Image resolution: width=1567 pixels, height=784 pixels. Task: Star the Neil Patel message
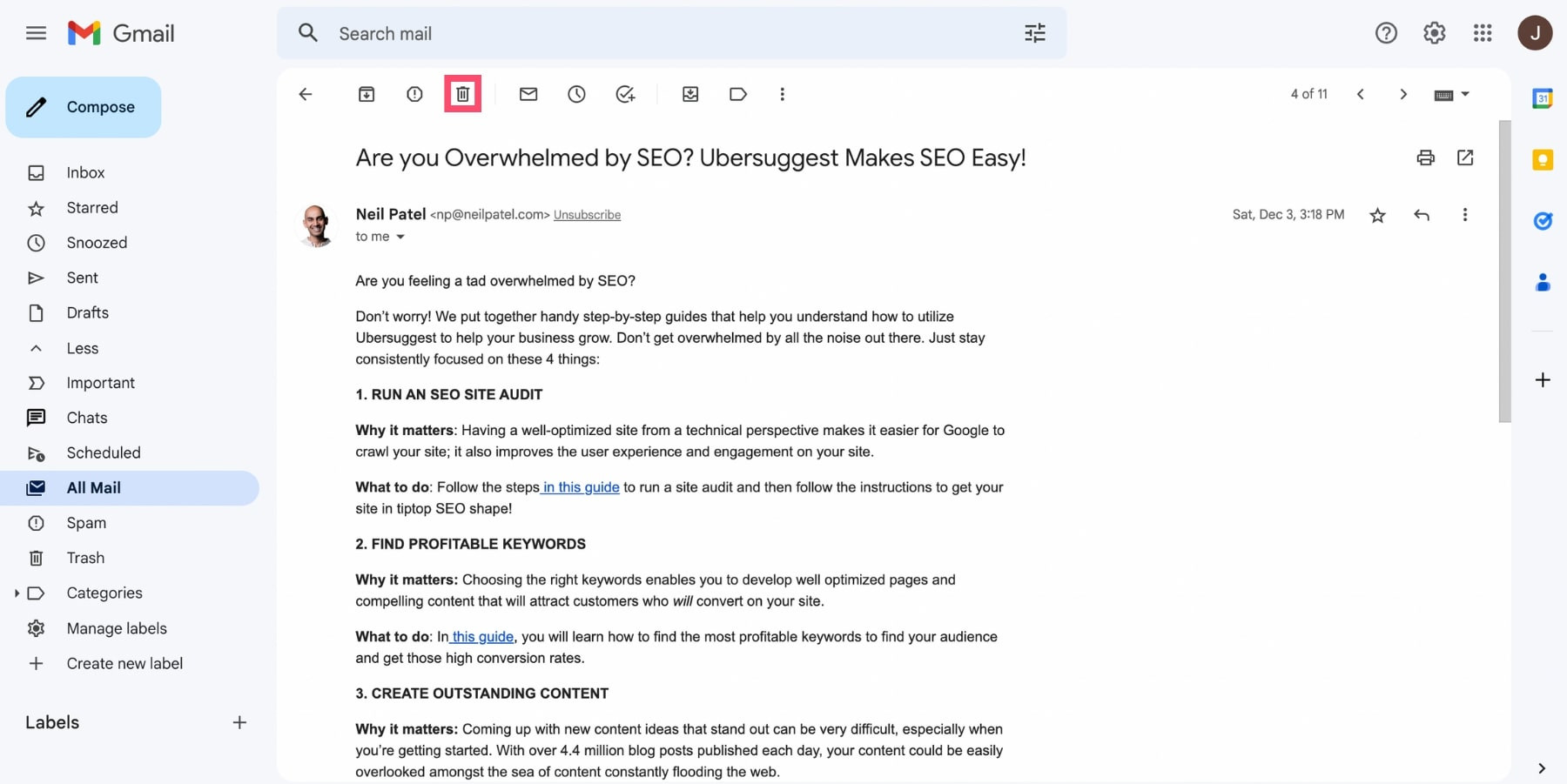coord(1377,215)
